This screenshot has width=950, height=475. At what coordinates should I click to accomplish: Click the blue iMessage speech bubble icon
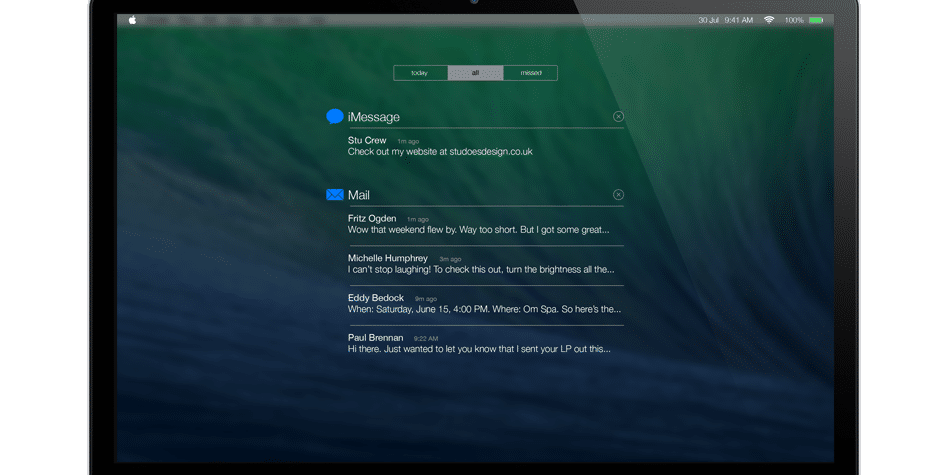pos(335,117)
